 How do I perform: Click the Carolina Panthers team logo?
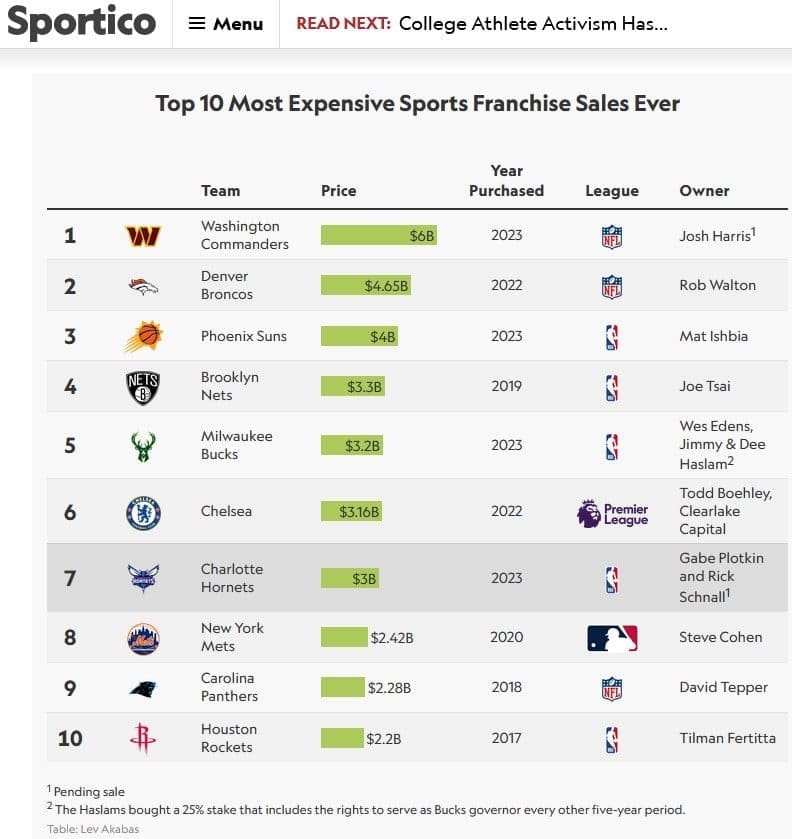click(x=143, y=688)
